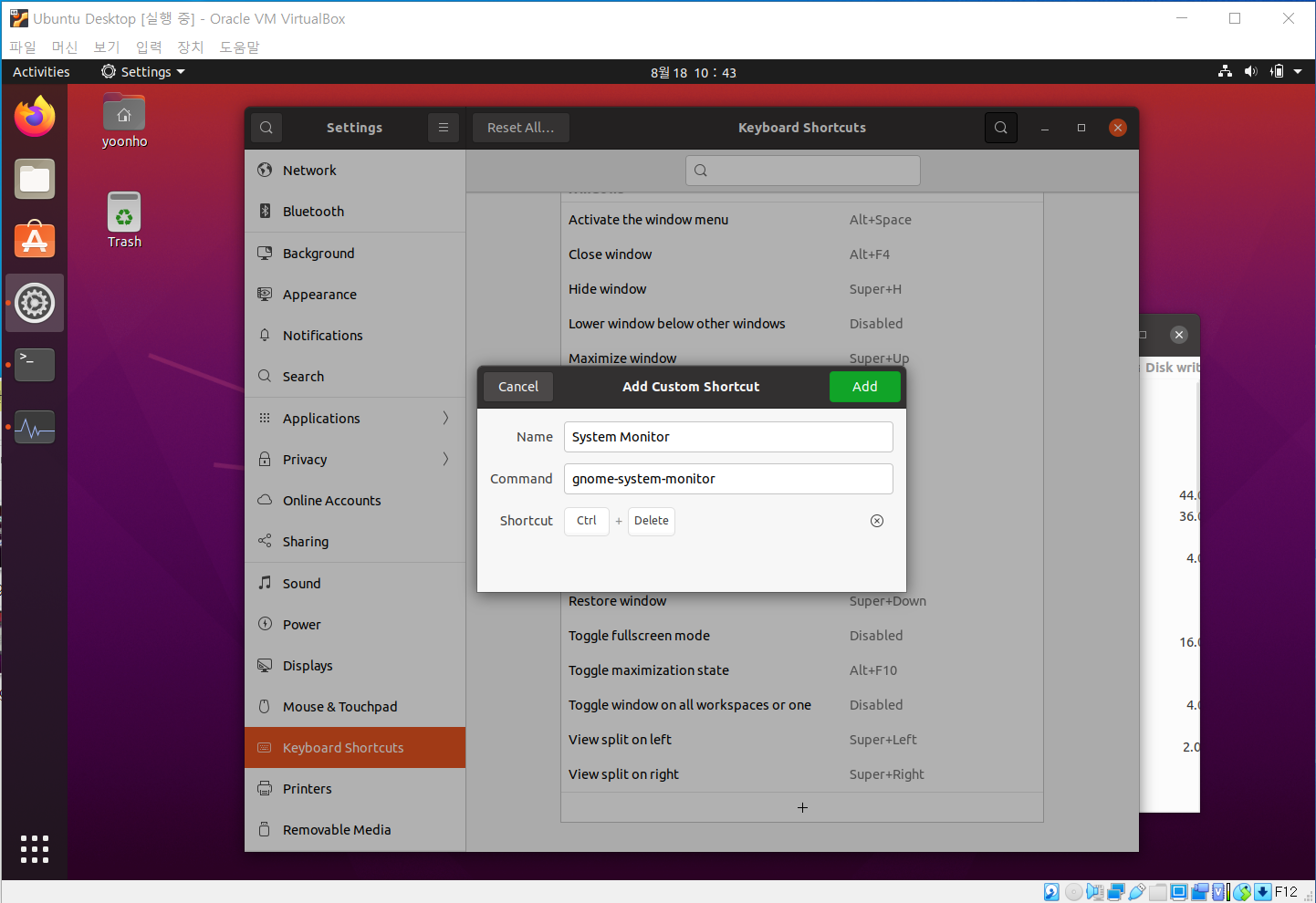Viewport: 1316px width, 903px height.
Task: Click Activities in the top bar
Action: coord(41,71)
